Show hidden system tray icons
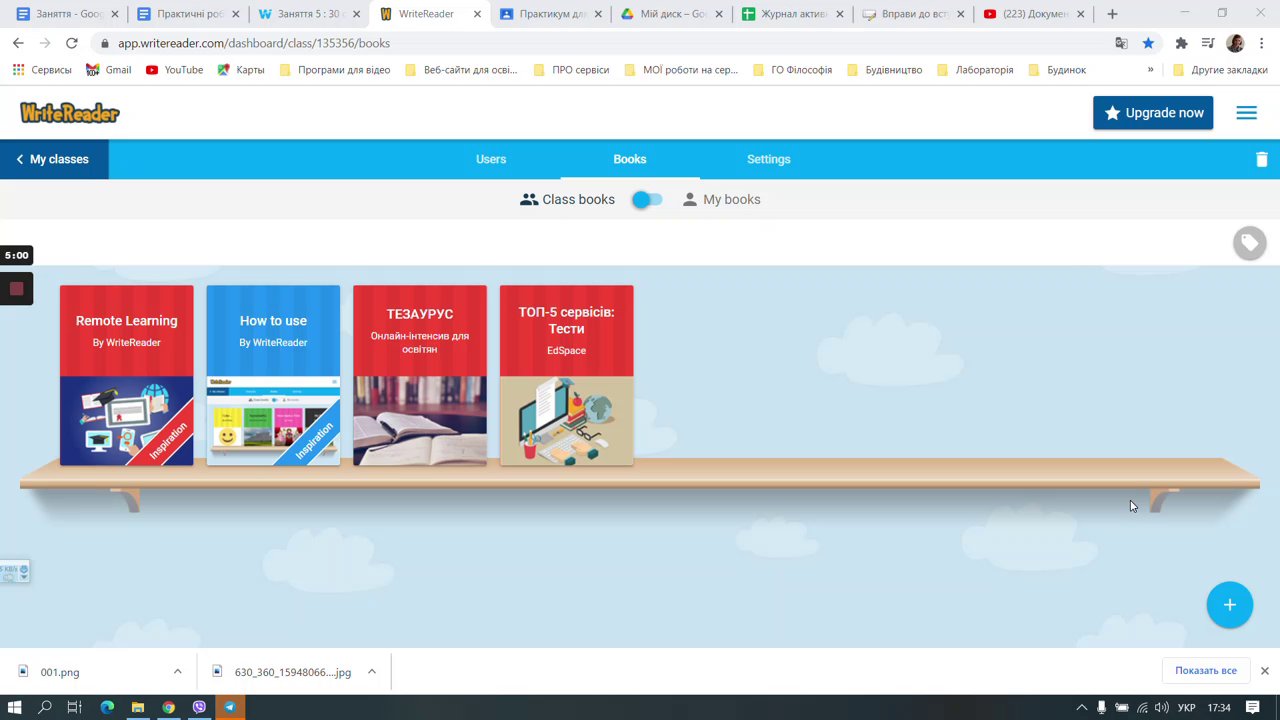The height and width of the screenshot is (720, 1280). (1081, 707)
